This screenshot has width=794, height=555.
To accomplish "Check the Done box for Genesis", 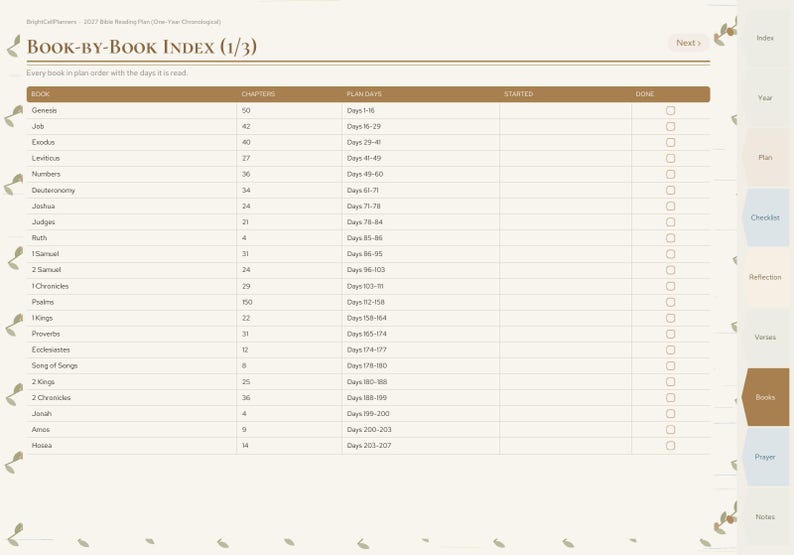I will point(670,110).
